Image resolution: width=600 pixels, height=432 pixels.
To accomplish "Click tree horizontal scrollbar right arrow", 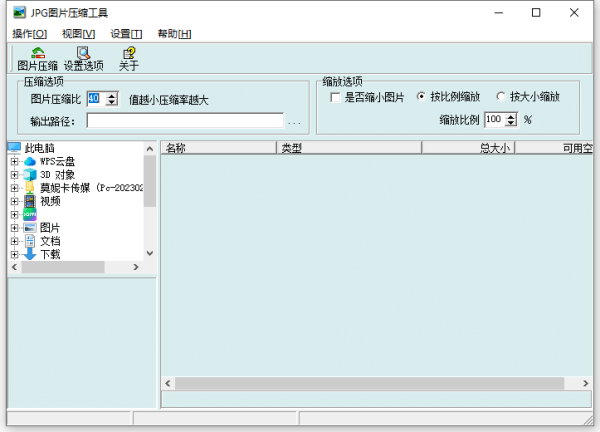I will pyautogui.click(x=136, y=267).
